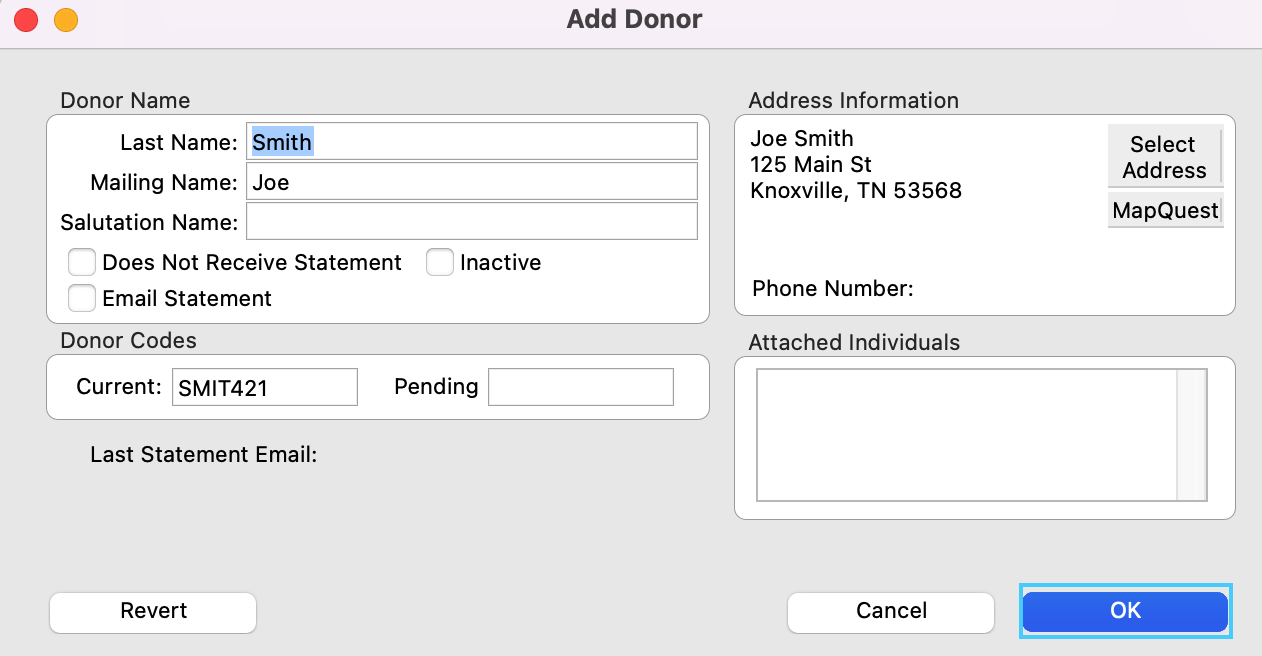Viewport: 1262px width, 656px height.
Task: Focus the empty Salutation Name field
Action: (471, 222)
